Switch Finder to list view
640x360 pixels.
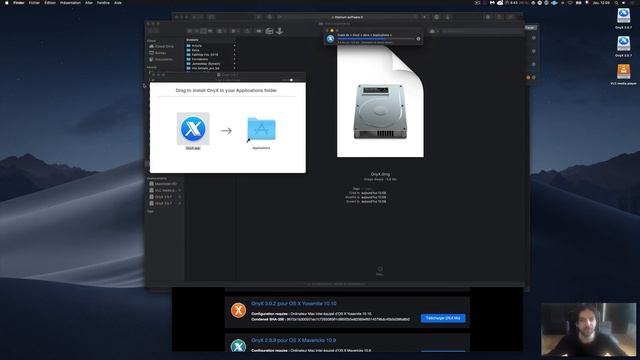click(x=196, y=31)
